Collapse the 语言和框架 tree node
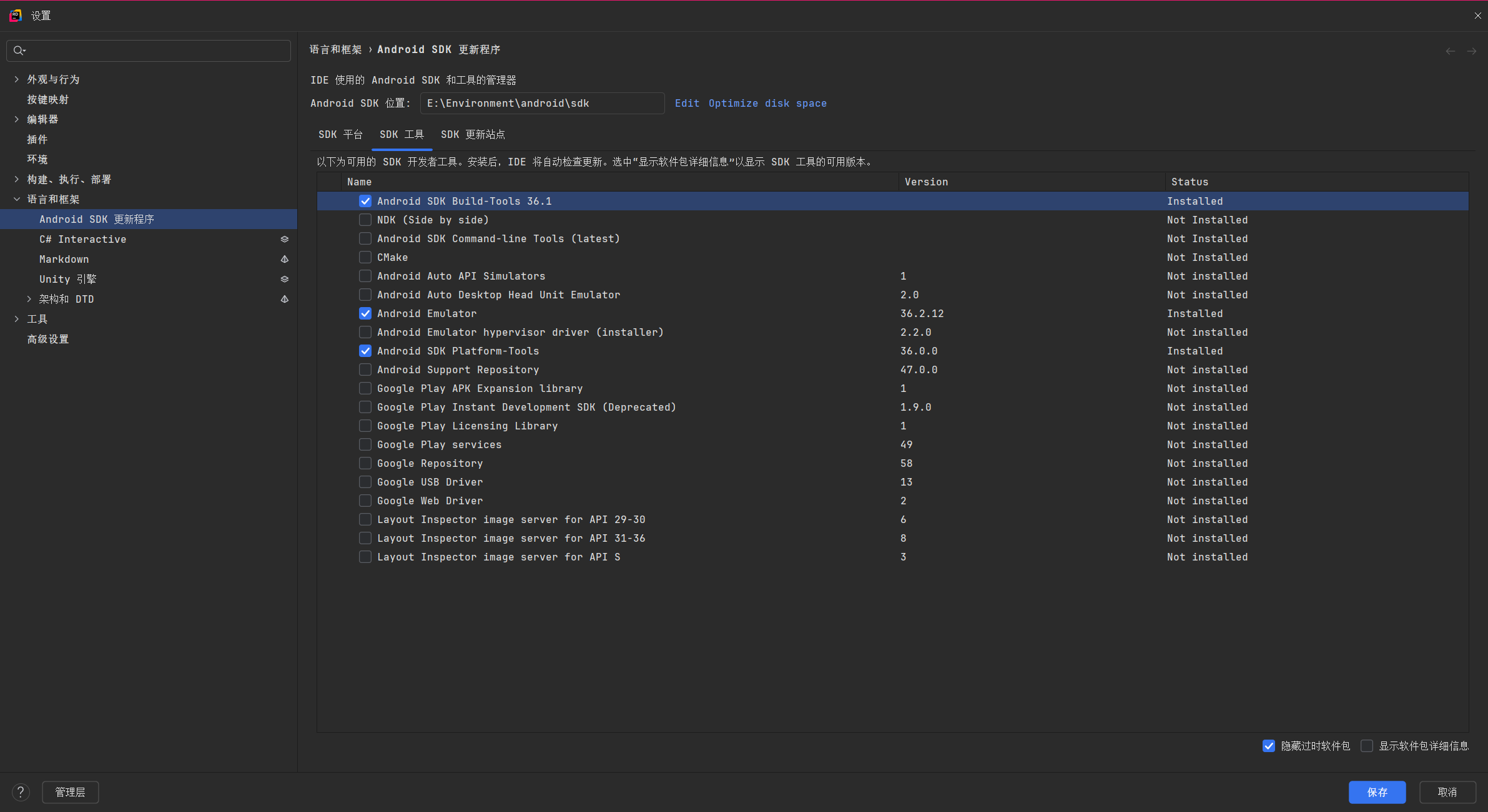 click(x=17, y=199)
